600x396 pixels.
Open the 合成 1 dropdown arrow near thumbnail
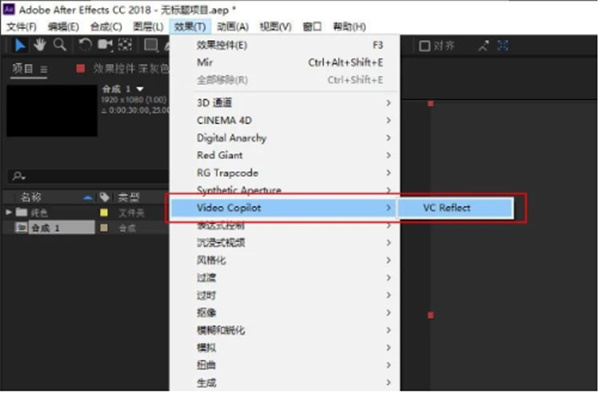point(140,89)
